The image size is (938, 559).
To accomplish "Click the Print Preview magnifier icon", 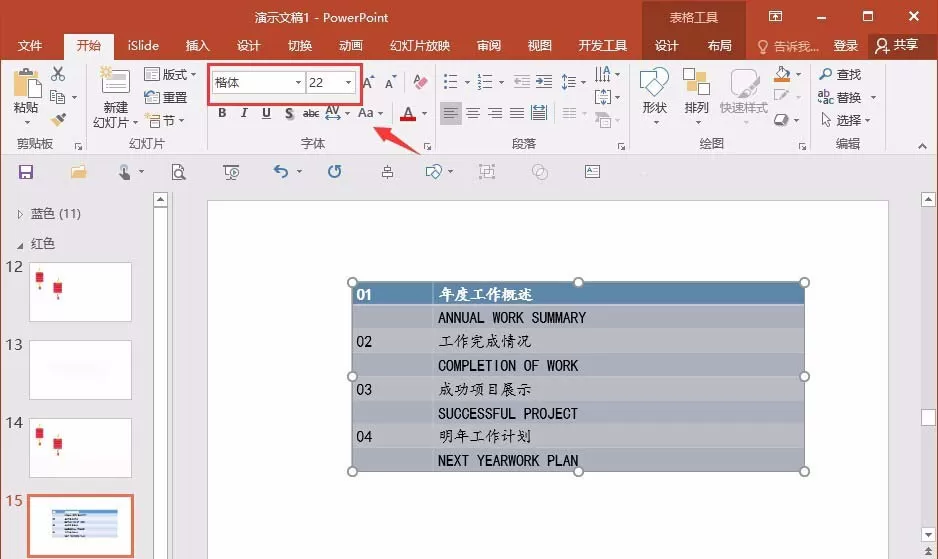I will click(178, 172).
